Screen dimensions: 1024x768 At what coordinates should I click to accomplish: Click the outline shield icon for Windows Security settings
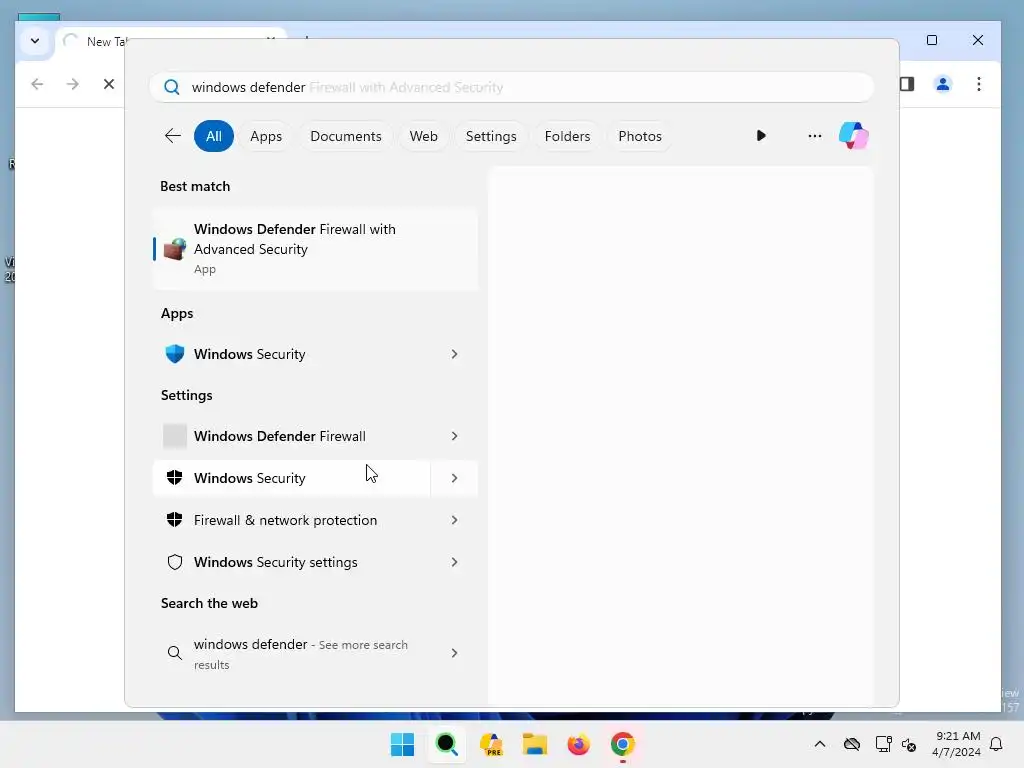(174, 562)
